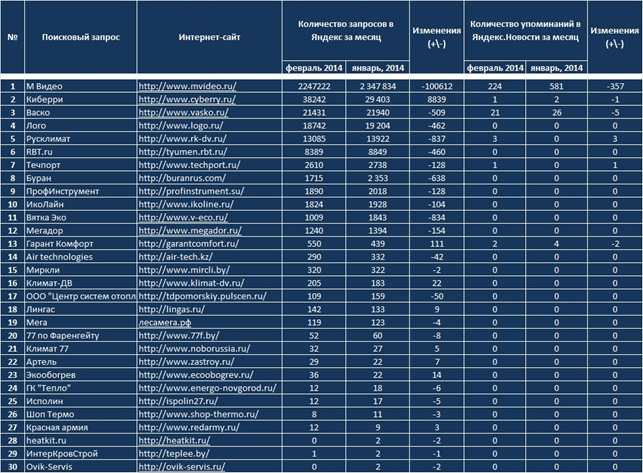Open the http://teplee.by/ link
This screenshot has width=643, height=473.
pyautogui.click(x=174, y=454)
